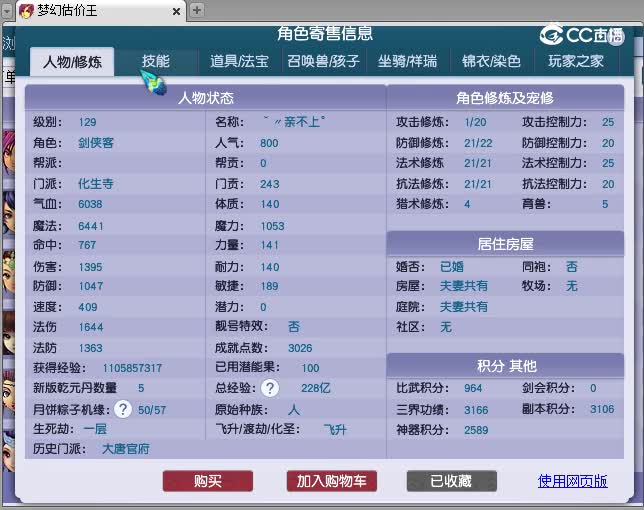Click the sect value 化生寺
This screenshot has width=644, height=510.
(96, 184)
